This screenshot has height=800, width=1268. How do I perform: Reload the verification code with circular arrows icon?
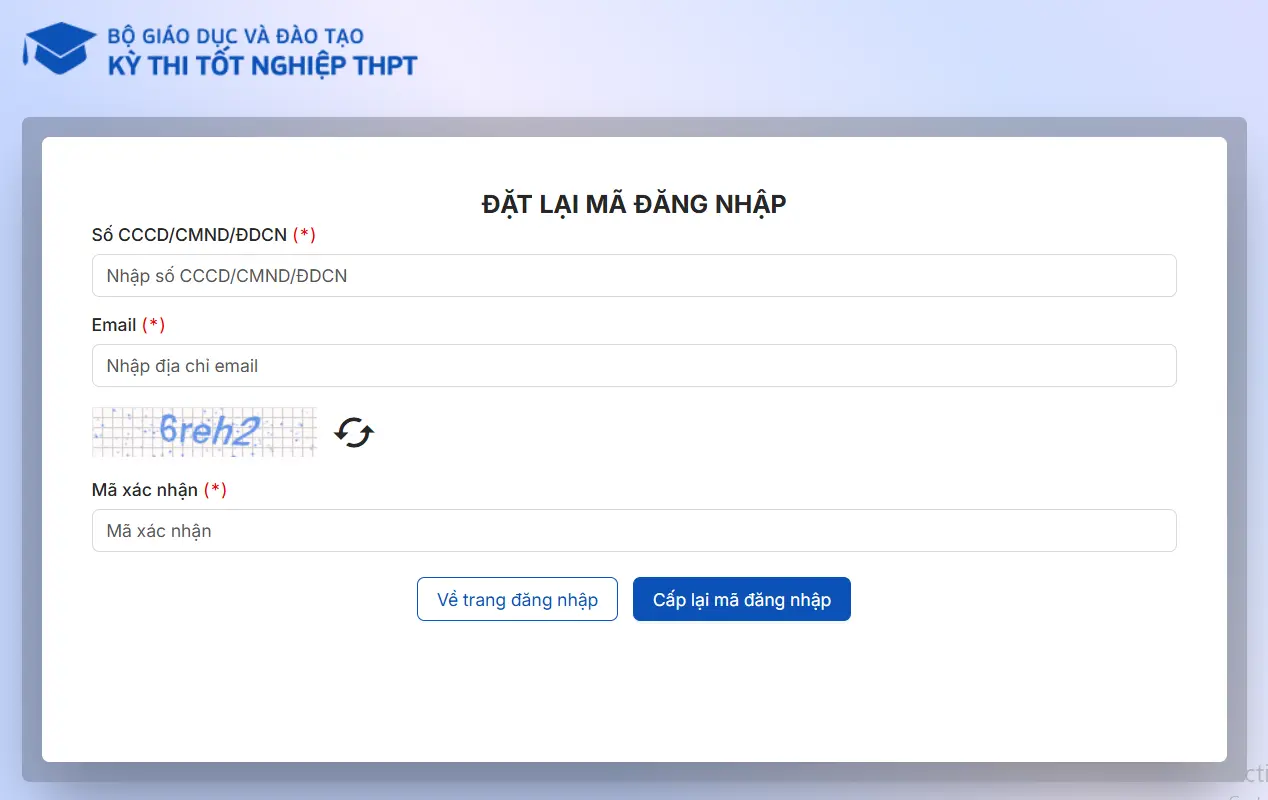click(352, 431)
